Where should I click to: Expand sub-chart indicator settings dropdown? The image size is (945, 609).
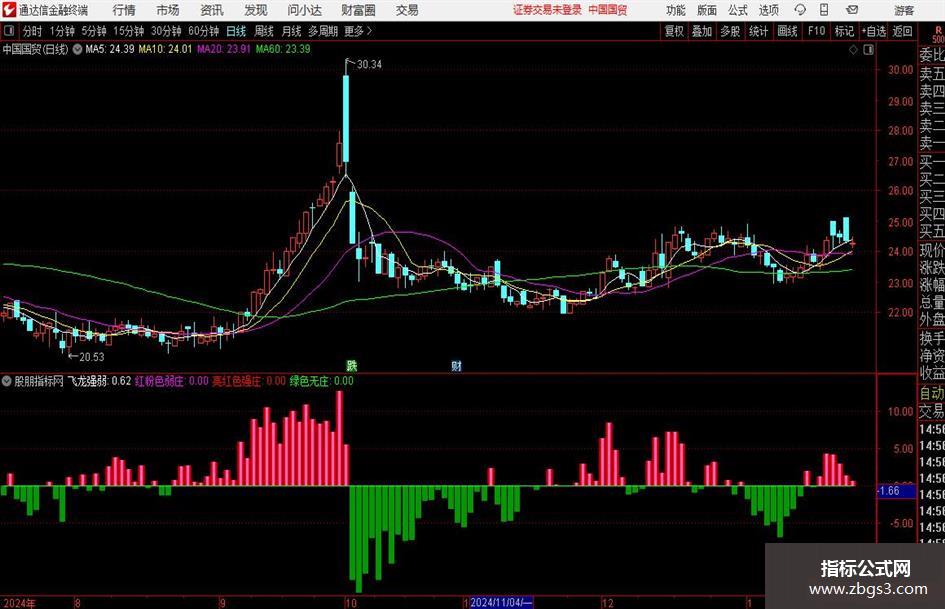point(7,381)
